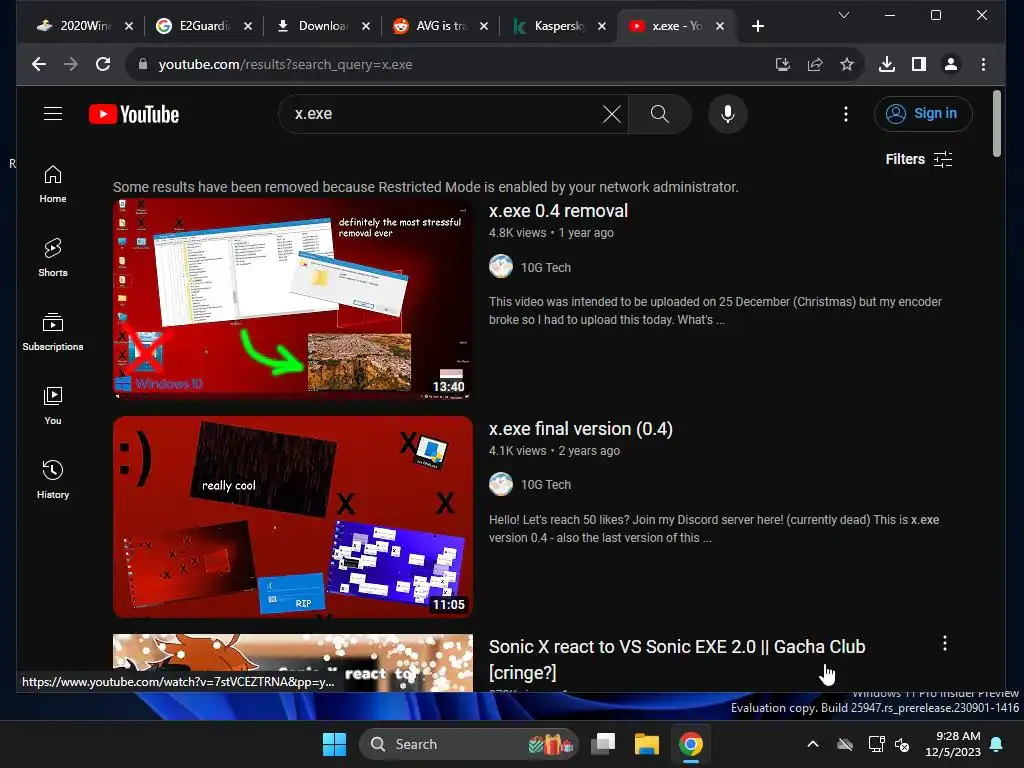The width and height of the screenshot is (1024, 768).
Task: Open File Explorer from the taskbar
Action: click(647, 744)
